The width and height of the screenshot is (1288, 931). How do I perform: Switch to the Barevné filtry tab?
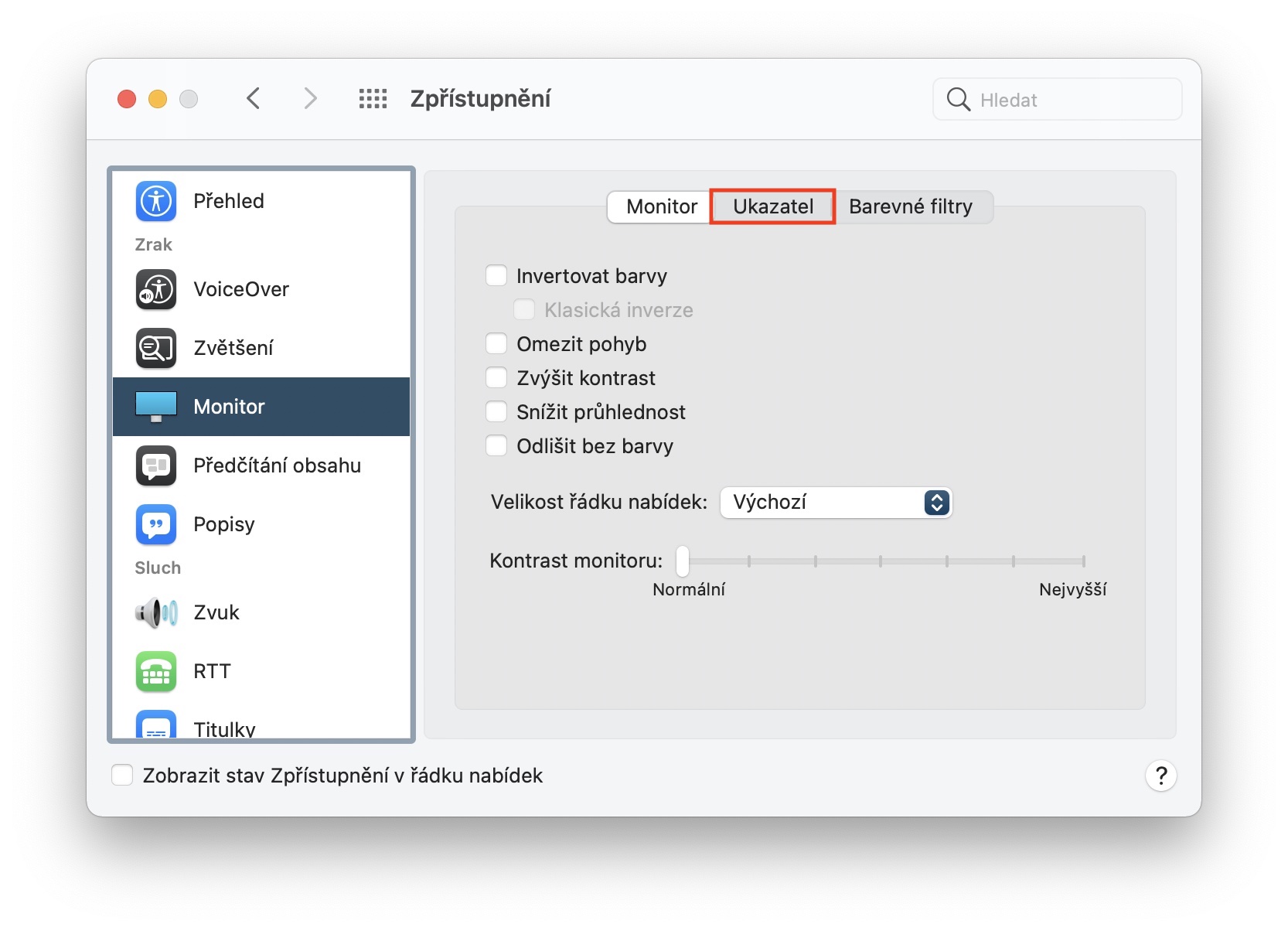coord(910,206)
